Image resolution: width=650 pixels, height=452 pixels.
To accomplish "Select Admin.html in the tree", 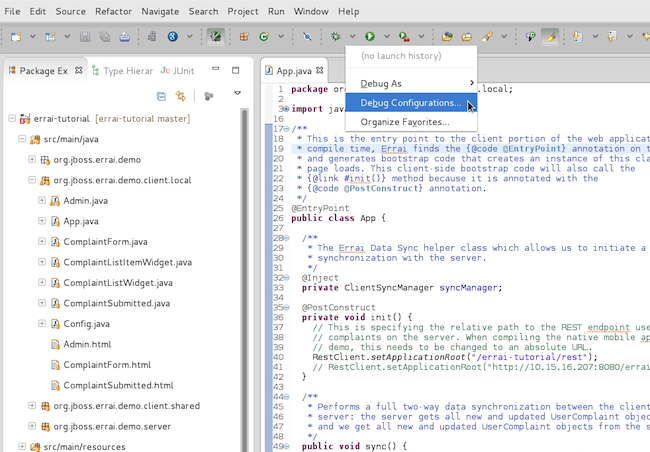I will click(x=87, y=344).
